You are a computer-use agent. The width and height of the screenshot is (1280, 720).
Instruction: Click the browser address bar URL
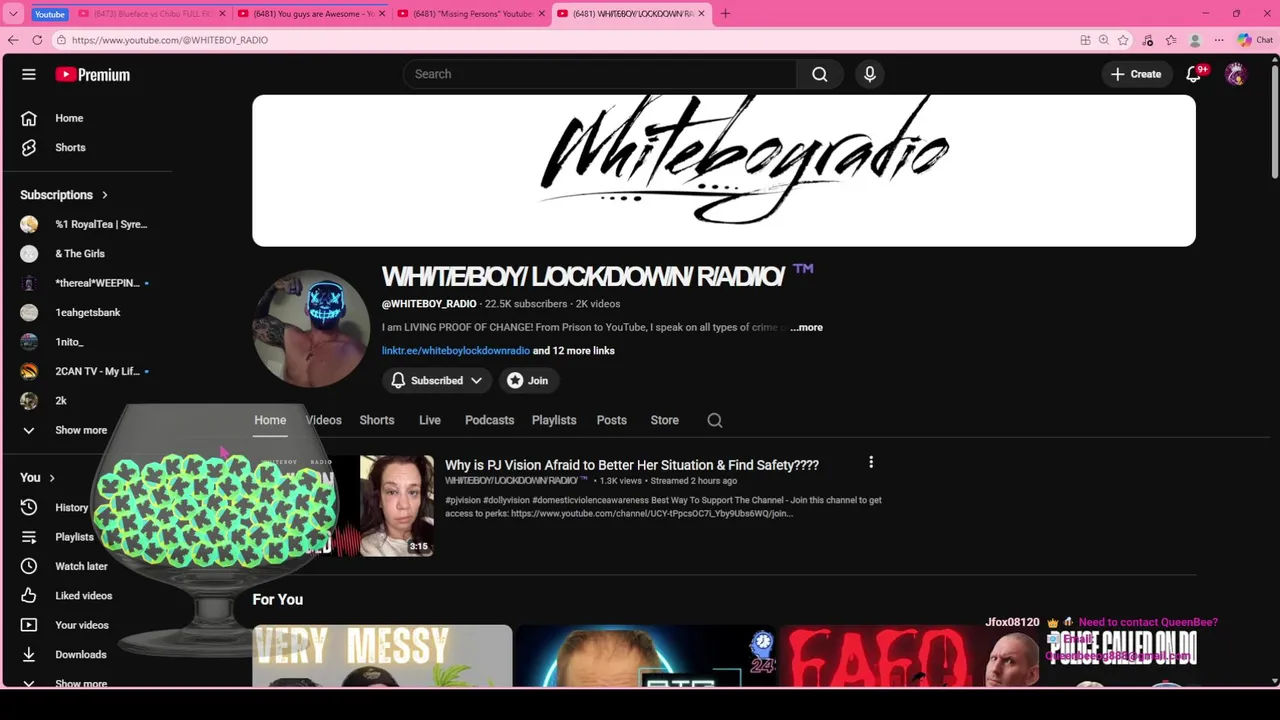coord(170,40)
